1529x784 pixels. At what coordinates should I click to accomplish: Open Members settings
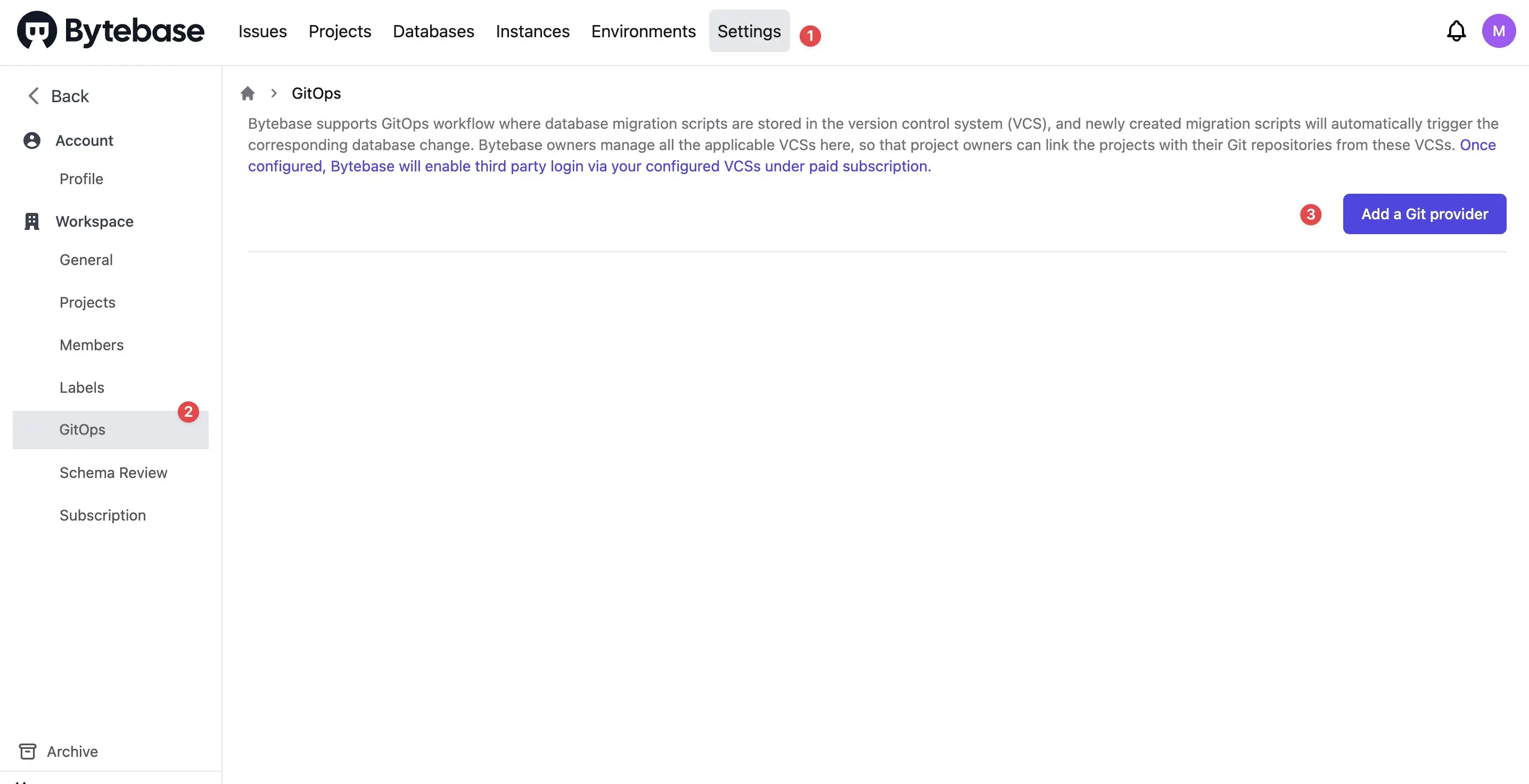click(x=92, y=345)
